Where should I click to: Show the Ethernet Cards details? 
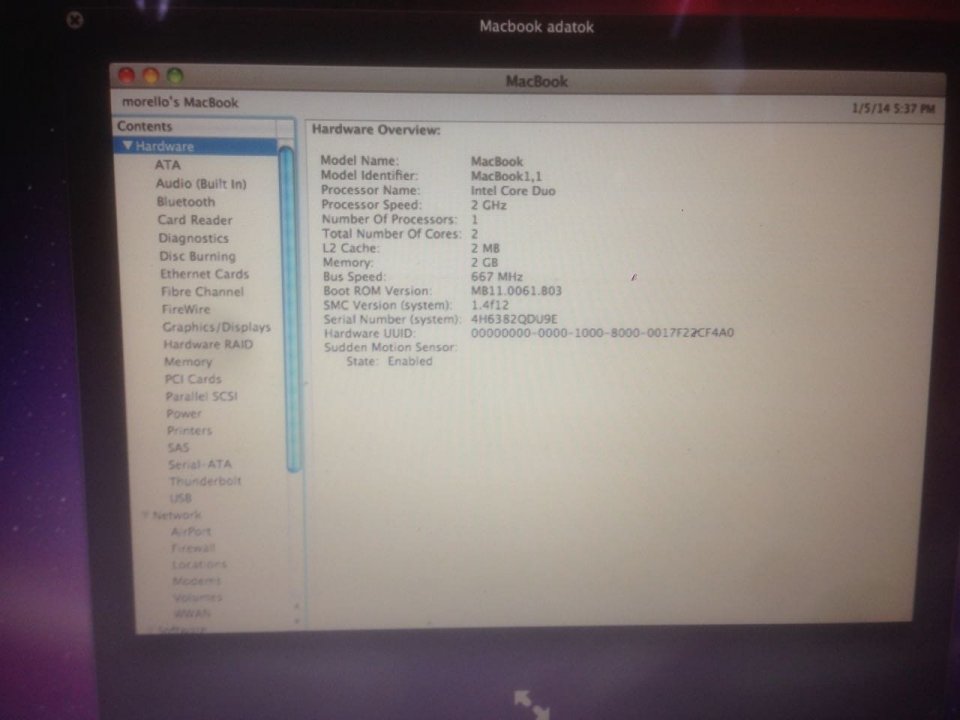click(x=204, y=274)
